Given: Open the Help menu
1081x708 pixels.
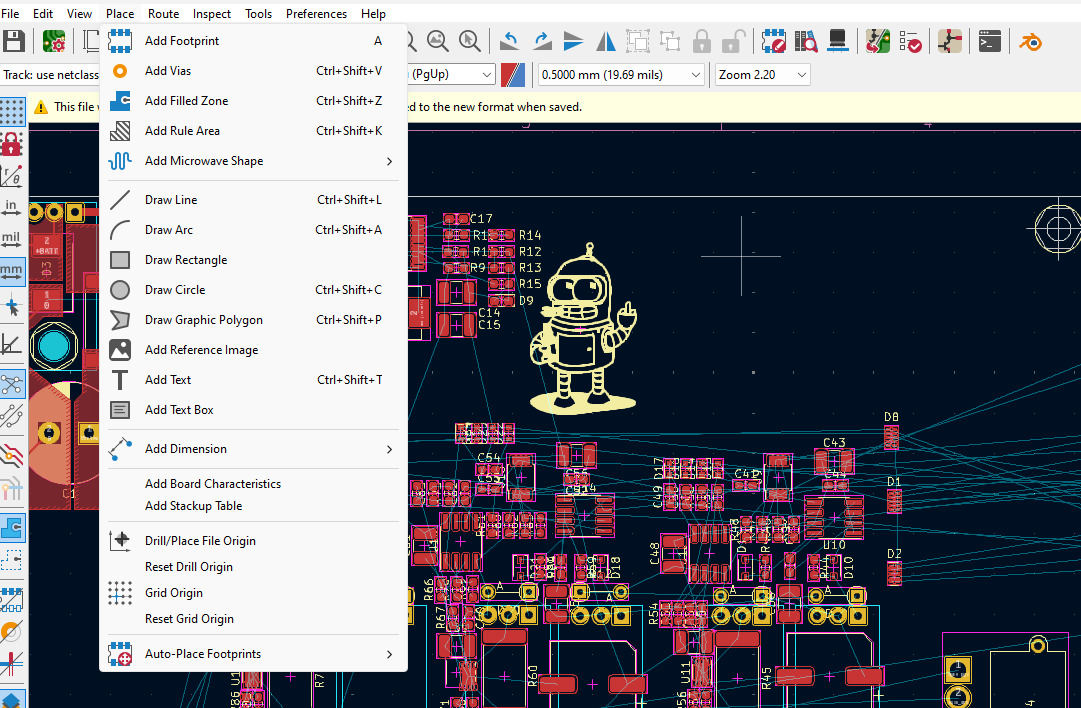Looking at the screenshot, I should pos(373,14).
